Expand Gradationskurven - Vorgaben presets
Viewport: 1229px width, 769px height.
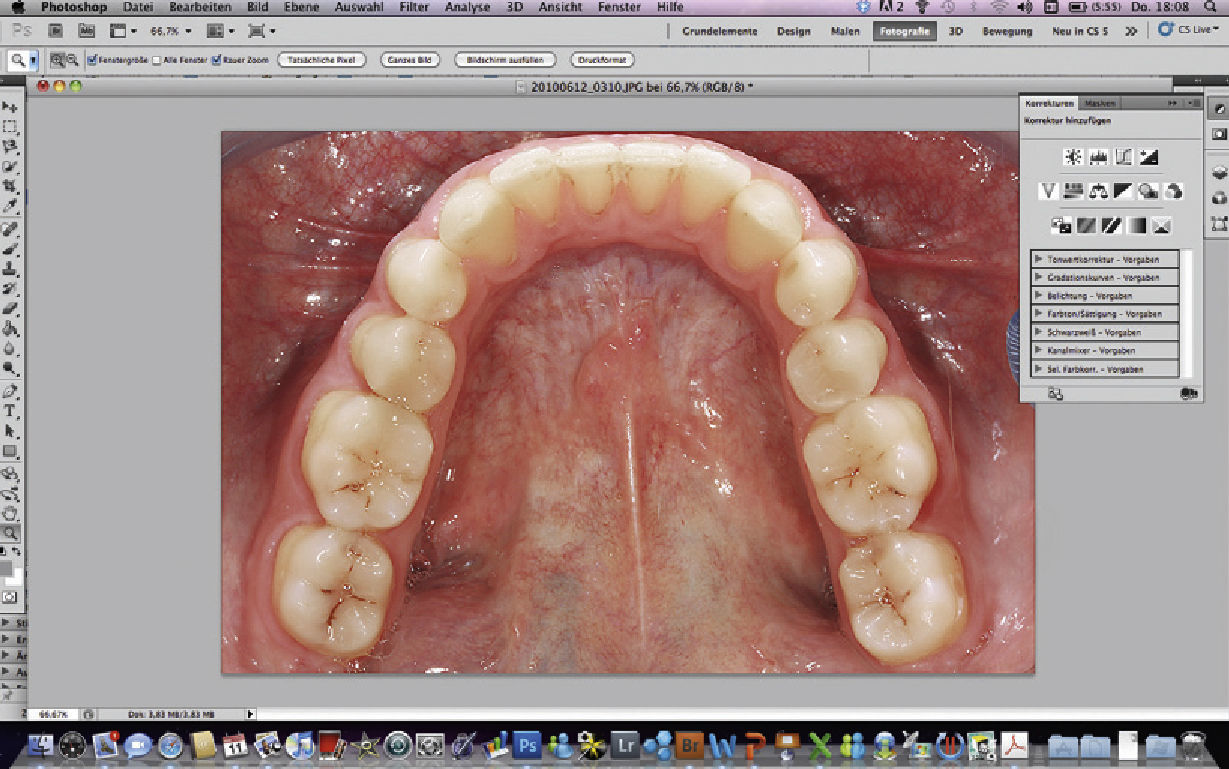click(1039, 278)
